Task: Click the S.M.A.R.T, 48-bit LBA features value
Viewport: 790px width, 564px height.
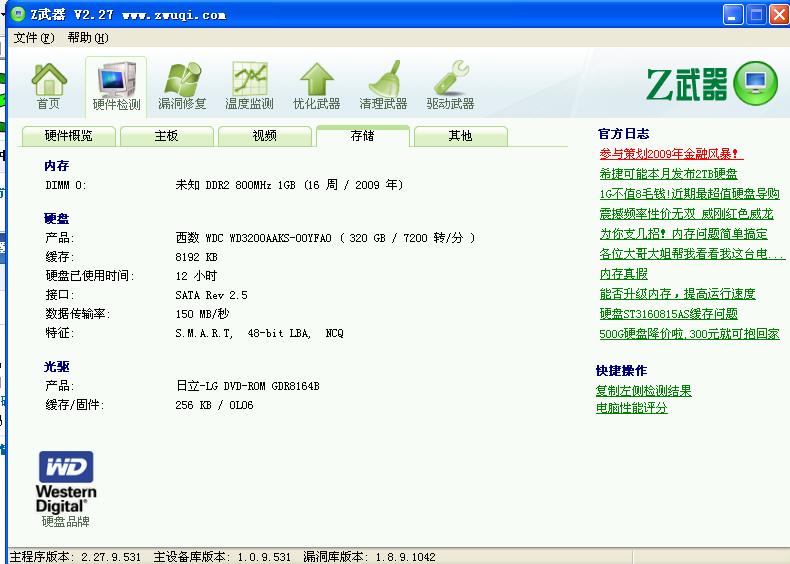Action: [x=259, y=333]
